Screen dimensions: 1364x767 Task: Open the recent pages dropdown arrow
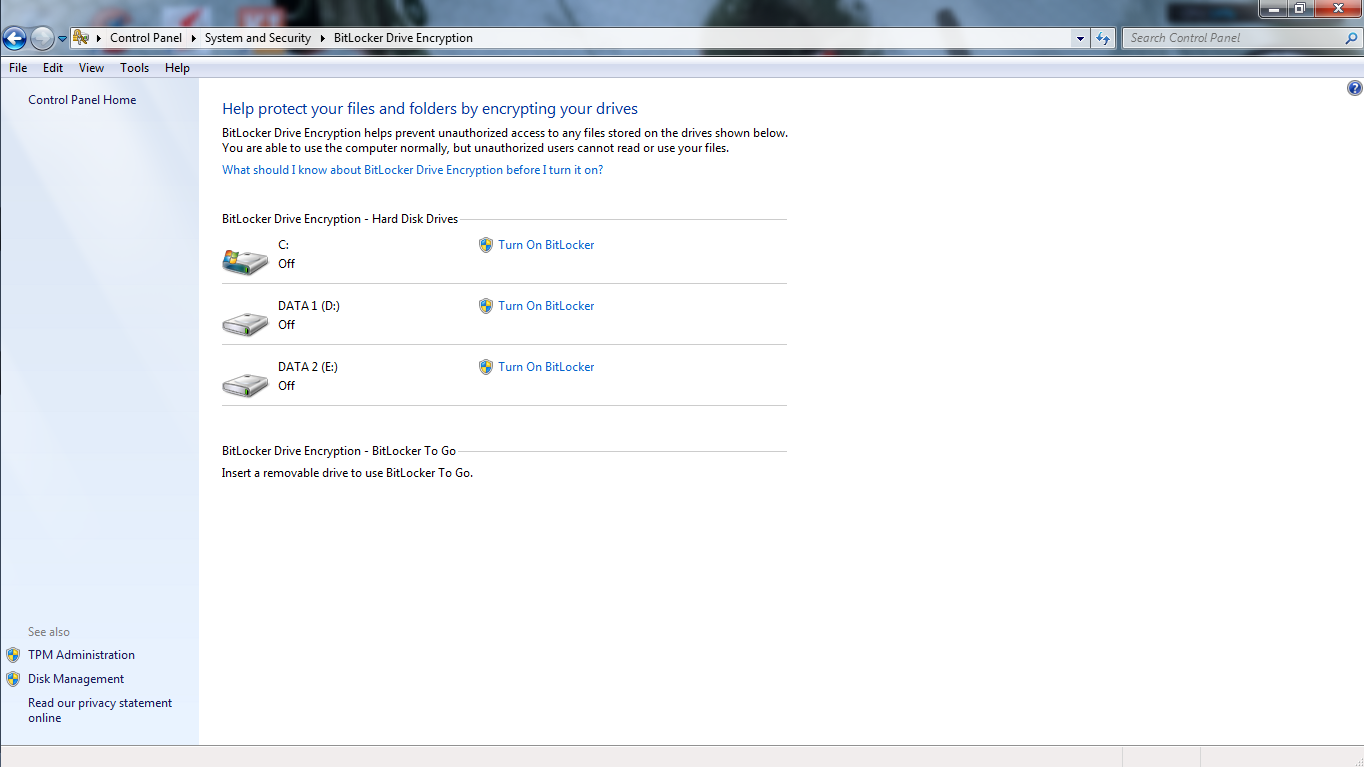(62, 39)
